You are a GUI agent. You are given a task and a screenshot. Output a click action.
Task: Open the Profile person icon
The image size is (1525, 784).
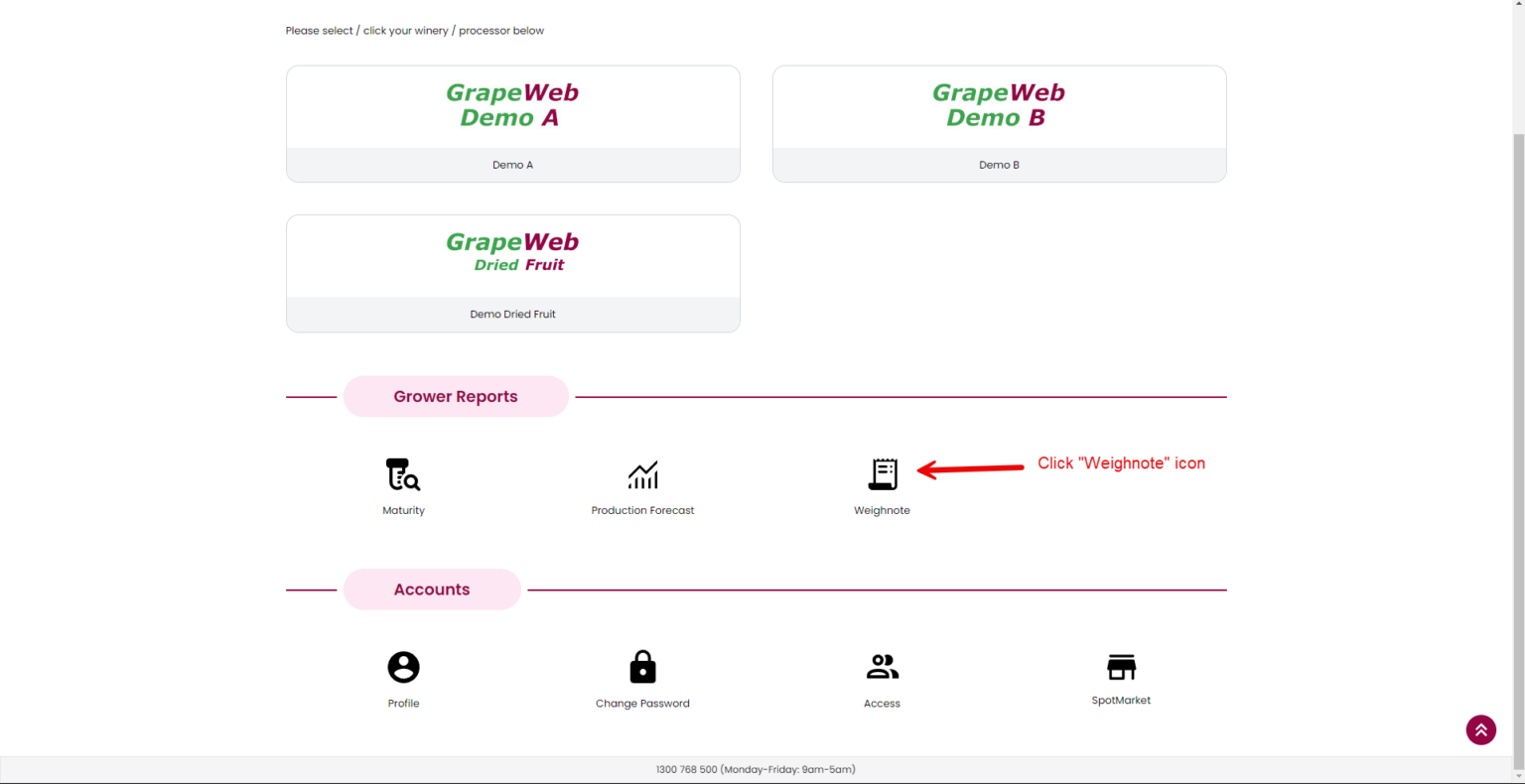click(x=403, y=667)
